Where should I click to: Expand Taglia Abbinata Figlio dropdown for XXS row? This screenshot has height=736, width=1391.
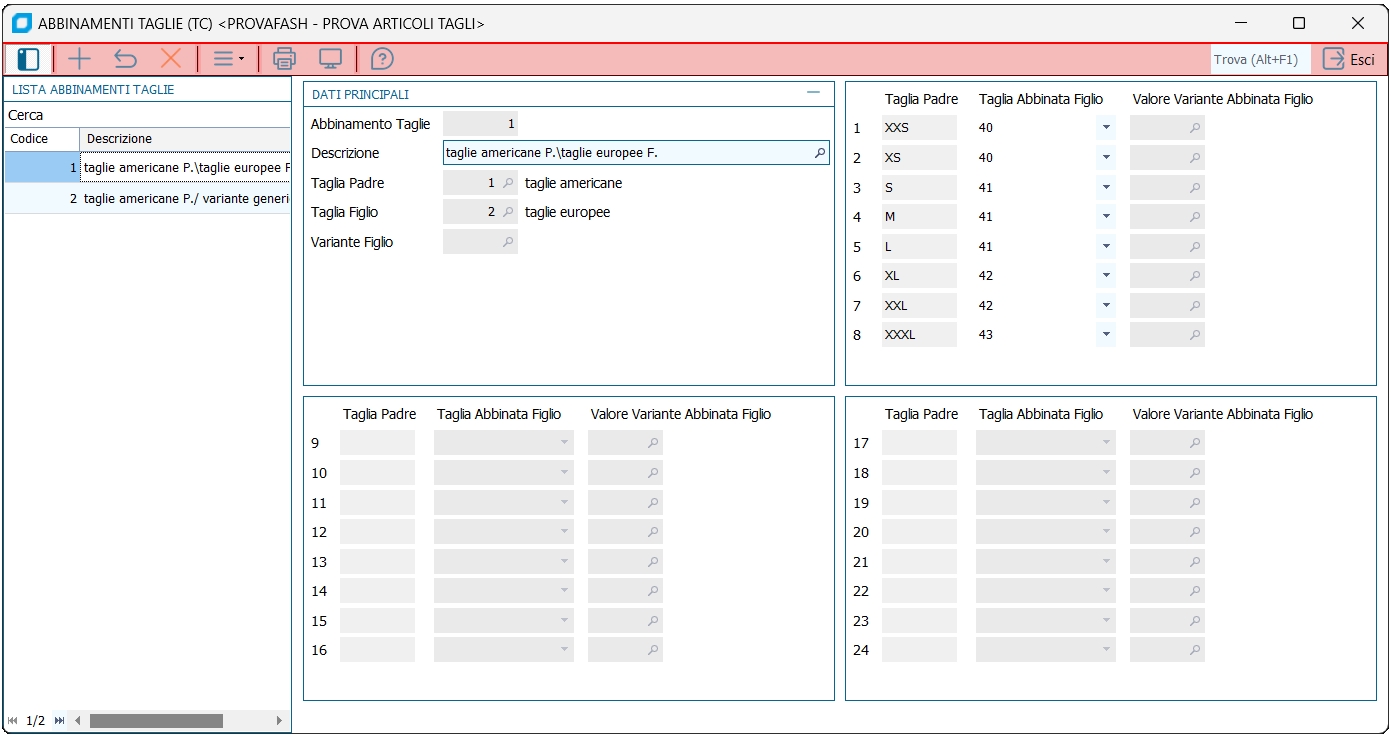(1105, 128)
